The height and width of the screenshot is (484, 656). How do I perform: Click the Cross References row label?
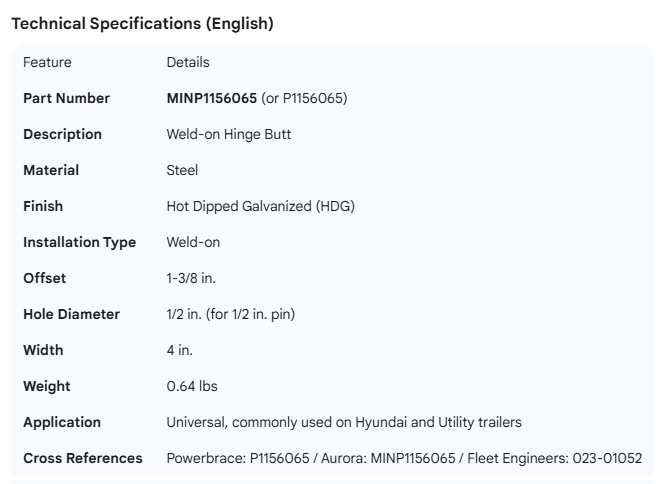pyautogui.click(x=83, y=458)
